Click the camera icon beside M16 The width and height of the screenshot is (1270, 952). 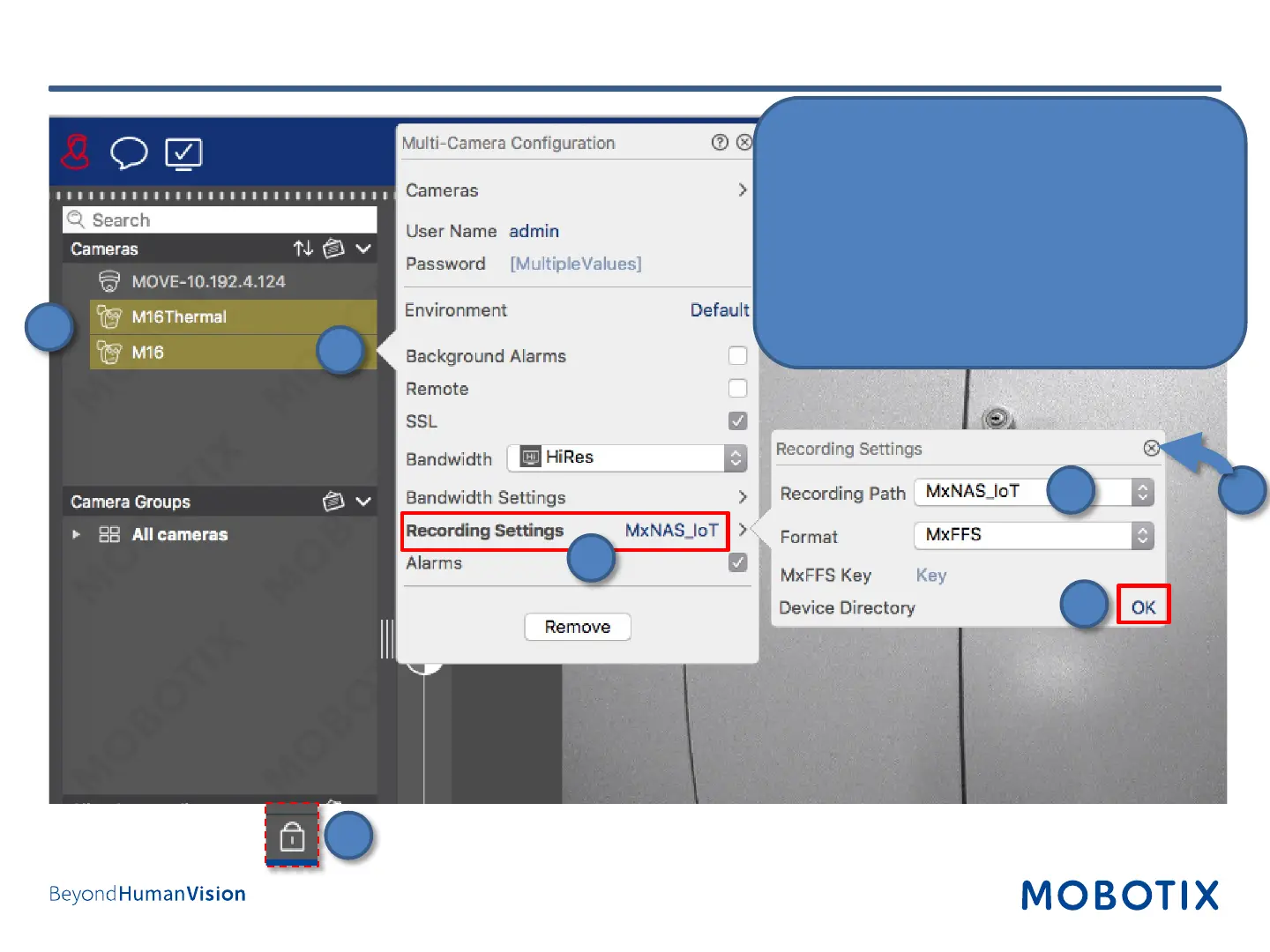pyautogui.click(x=109, y=353)
